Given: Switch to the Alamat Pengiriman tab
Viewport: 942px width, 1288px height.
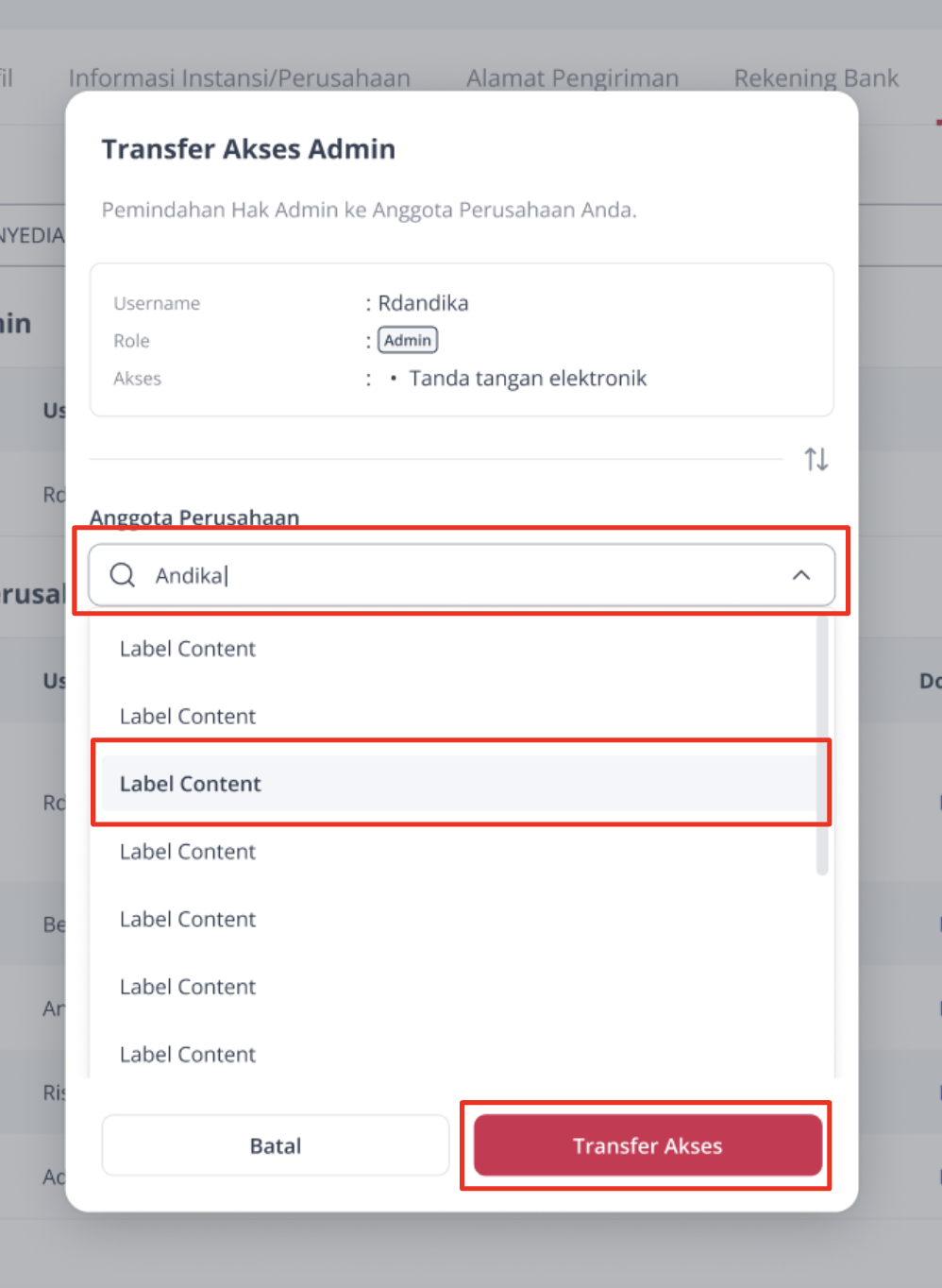Looking at the screenshot, I should tap(572, 78).
